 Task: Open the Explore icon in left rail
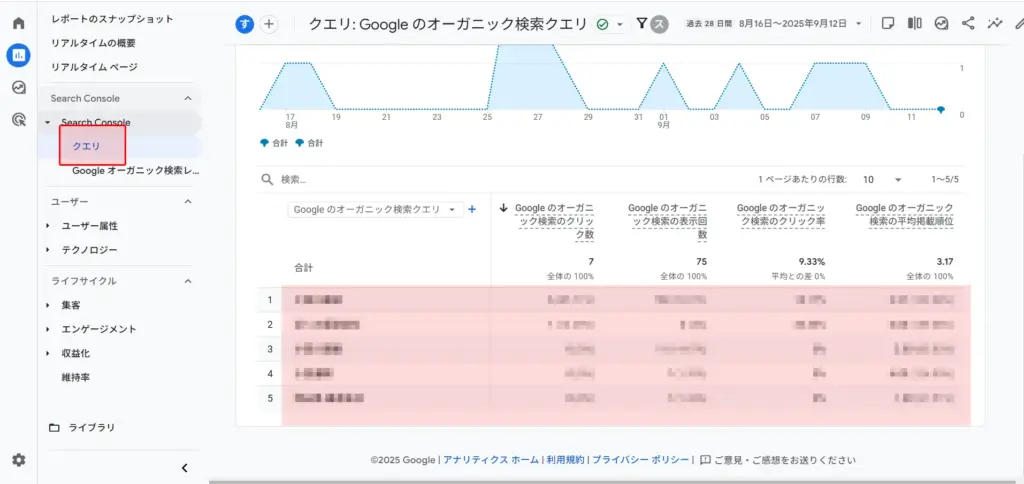(x=18, y=87)
